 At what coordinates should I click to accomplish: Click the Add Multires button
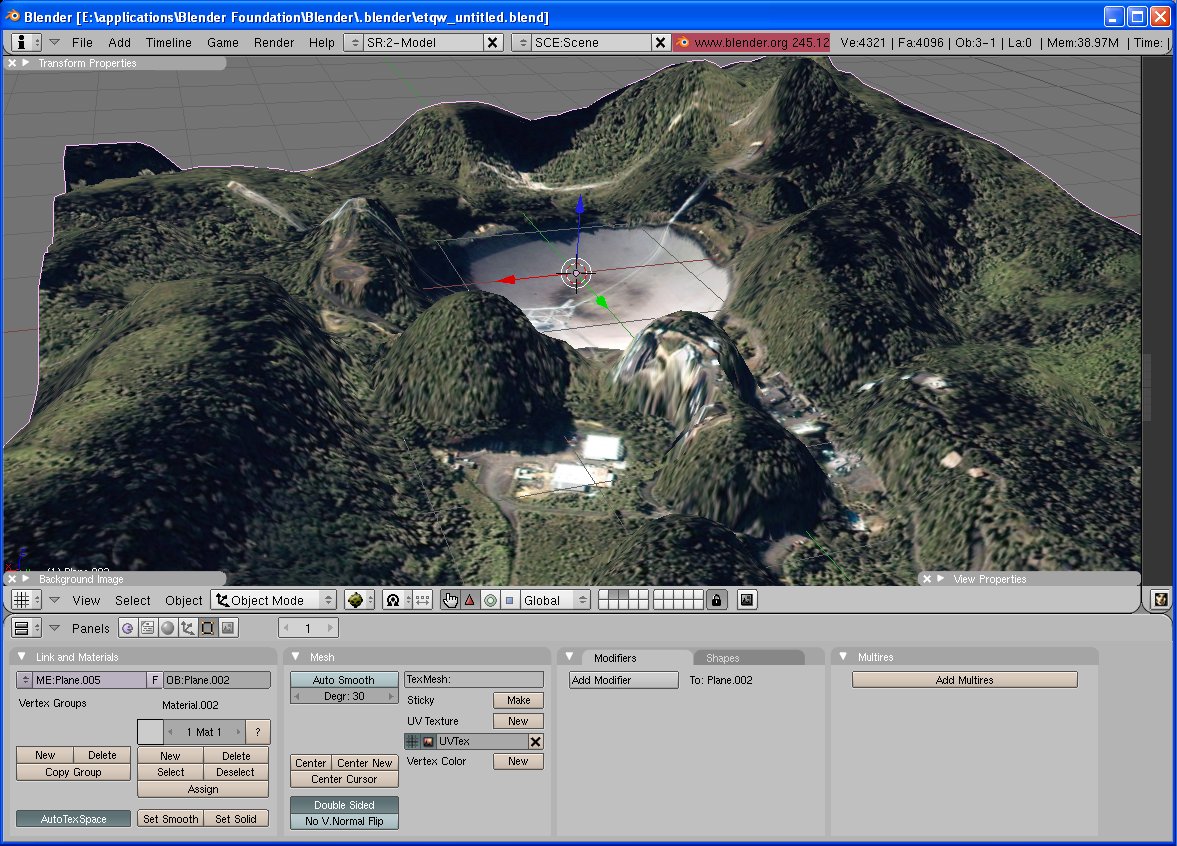(x=964, y=680)
